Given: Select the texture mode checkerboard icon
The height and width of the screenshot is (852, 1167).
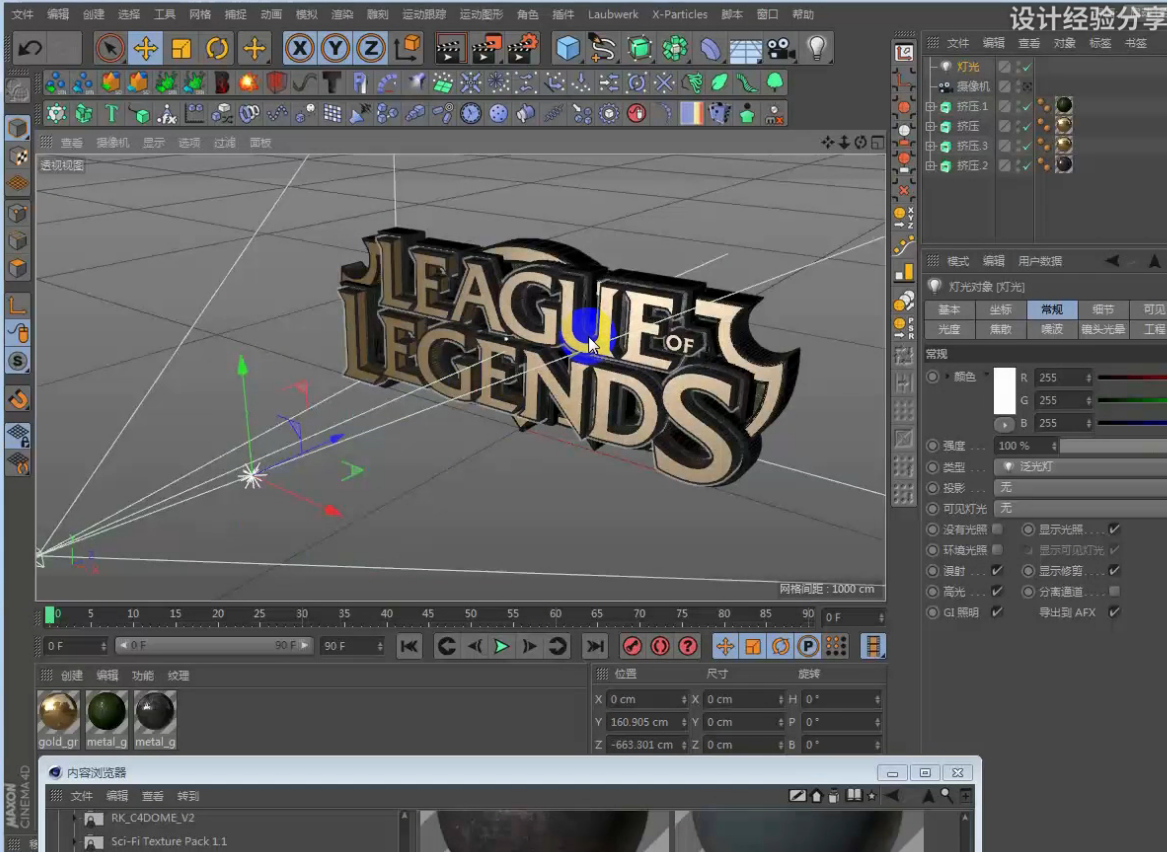Looking at the screenshot, I should [18, 156].
